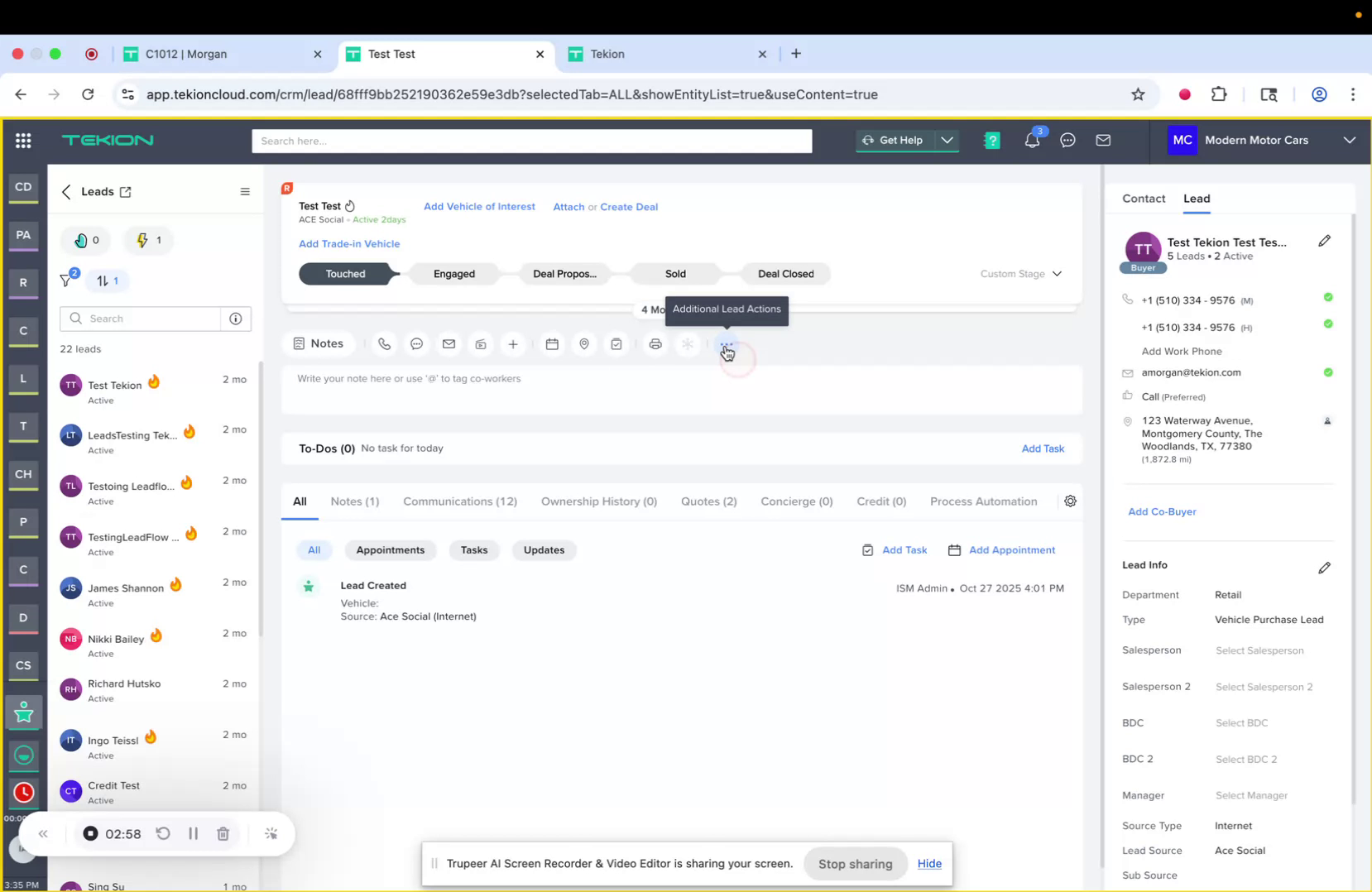
Task: Select the print icon in lead actions
Action: (655, 343)
